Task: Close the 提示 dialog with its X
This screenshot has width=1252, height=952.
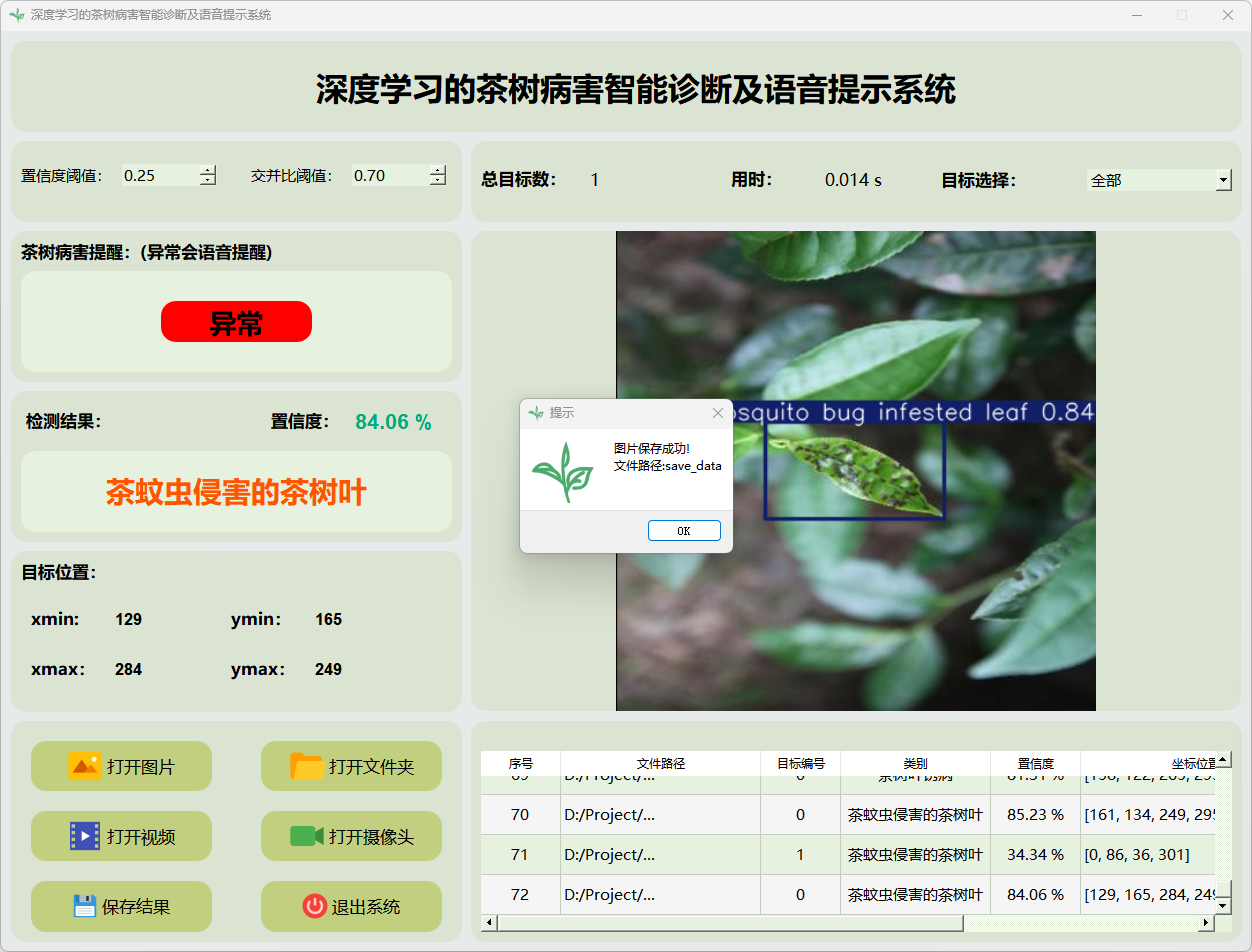Action: coord(717,413)
